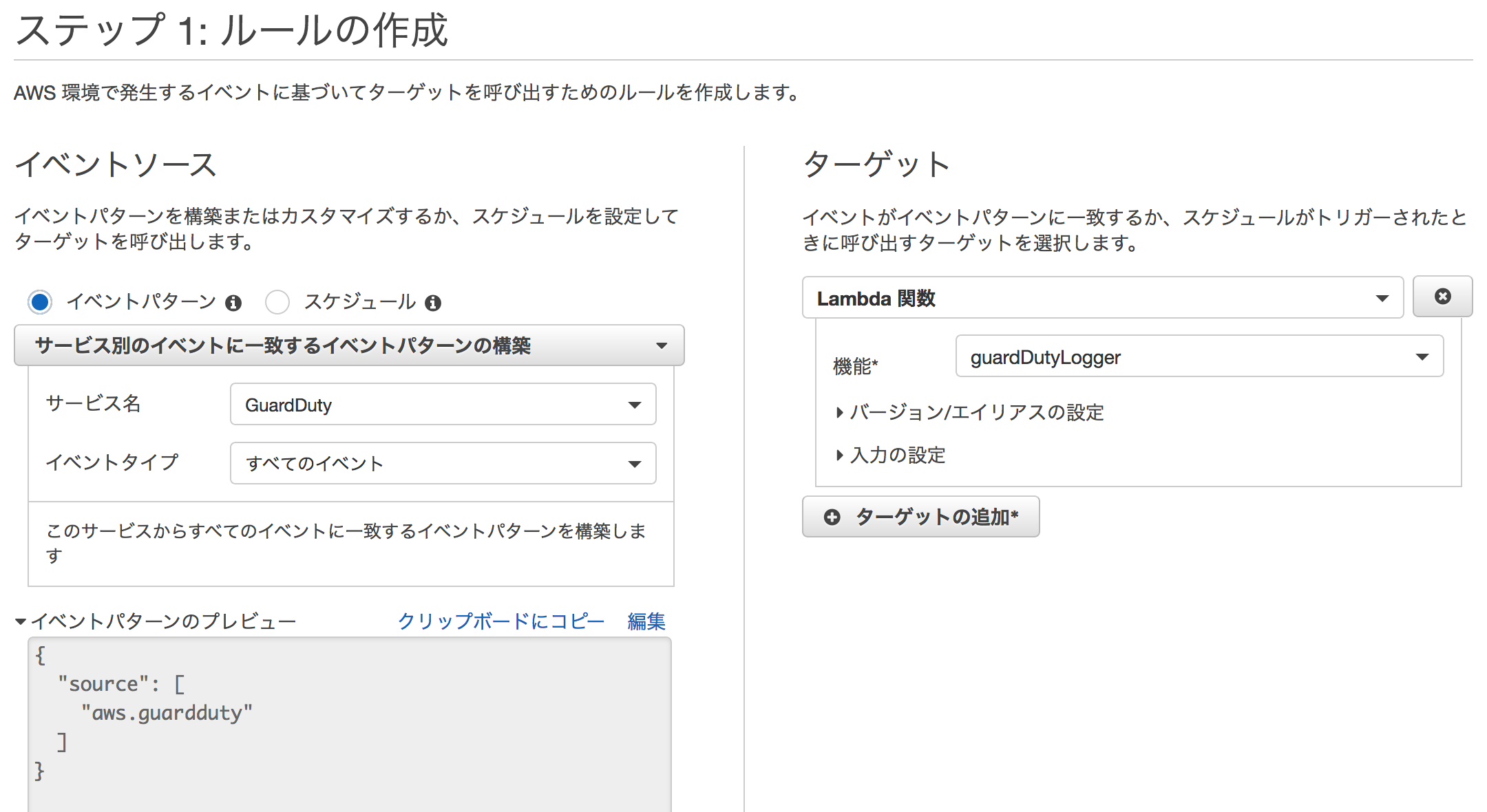Click info icon beside イベントパターン
This screenshot has width=1487, height=812.
click(x=233, y=303)
